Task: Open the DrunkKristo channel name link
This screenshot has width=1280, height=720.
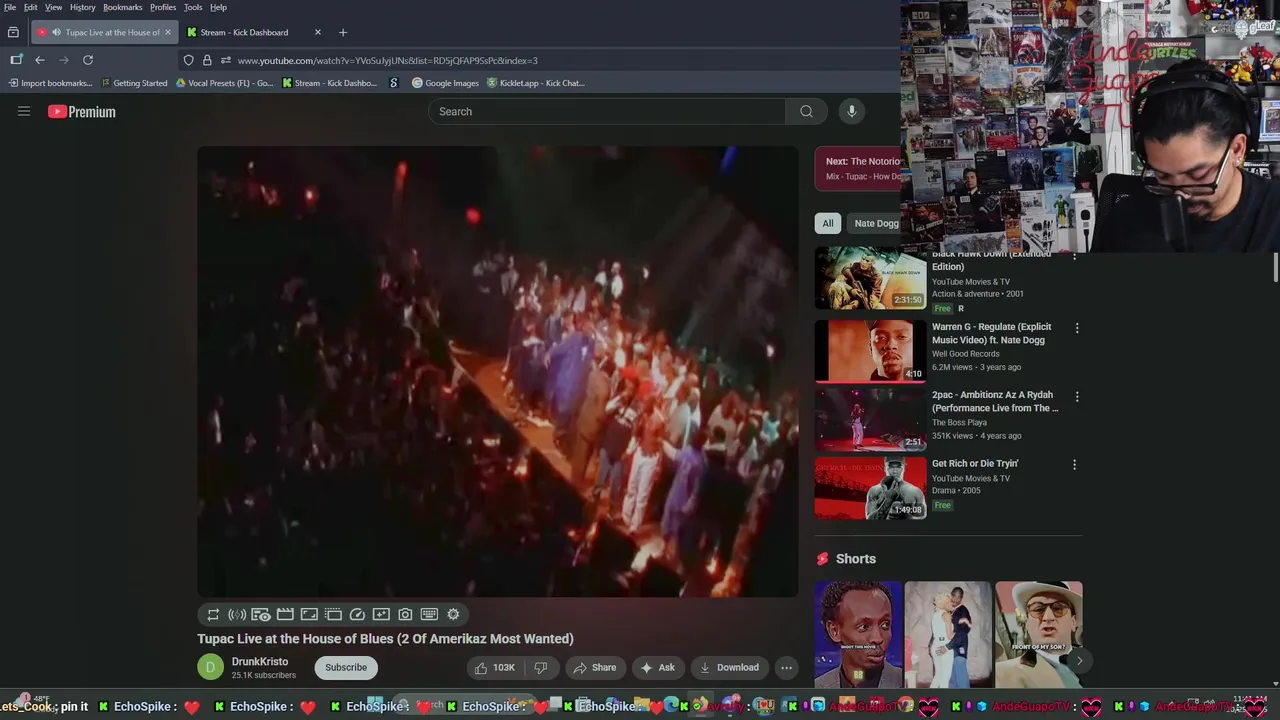Action: coord(260,661)
